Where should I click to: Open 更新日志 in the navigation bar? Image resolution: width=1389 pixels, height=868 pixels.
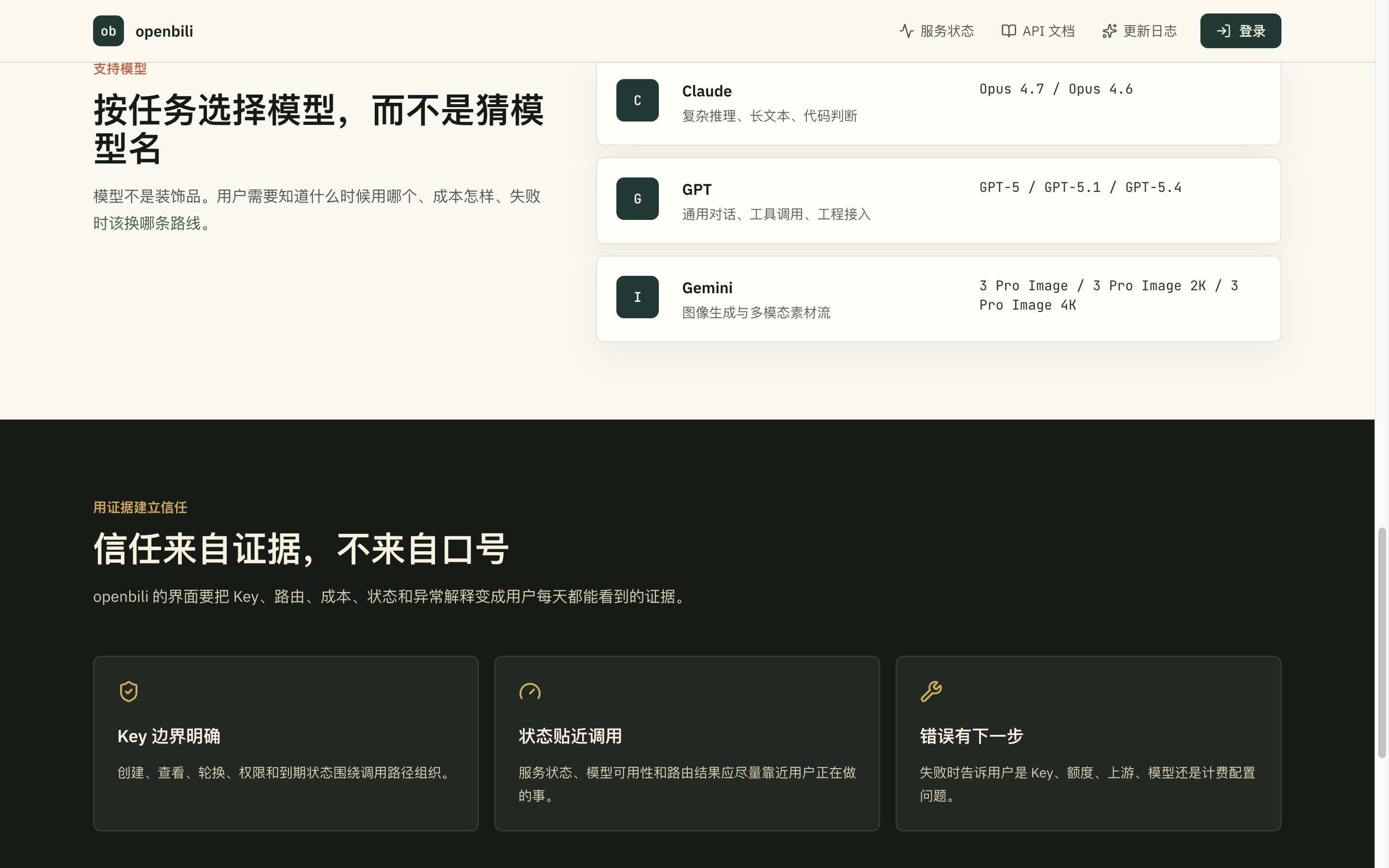click(x=1139, y=31)
